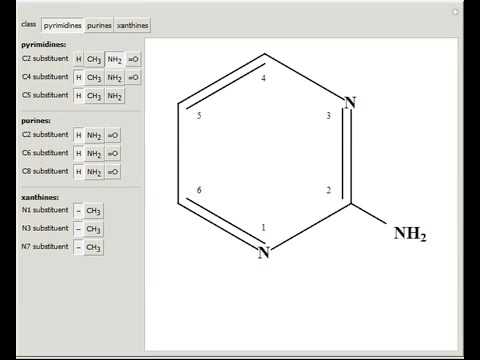Set pyrimidine C5 substituent to NH2
Screen dimensions: 480x360
[114, 96]
